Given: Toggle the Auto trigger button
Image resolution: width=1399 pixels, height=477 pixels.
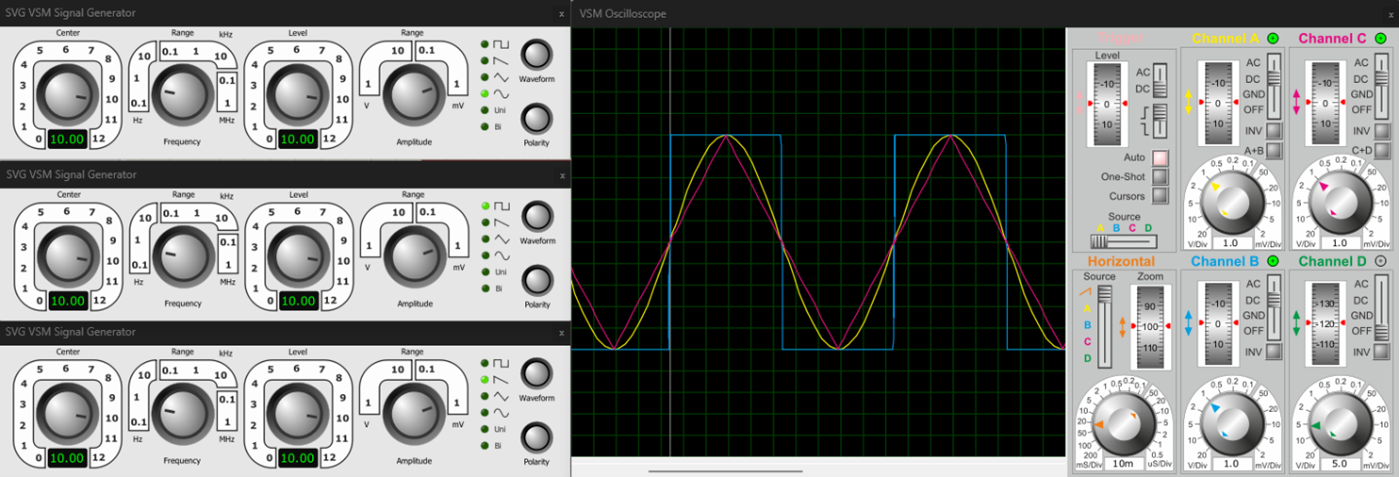Looking at the screenshot, I should (x=1161, y=158).
